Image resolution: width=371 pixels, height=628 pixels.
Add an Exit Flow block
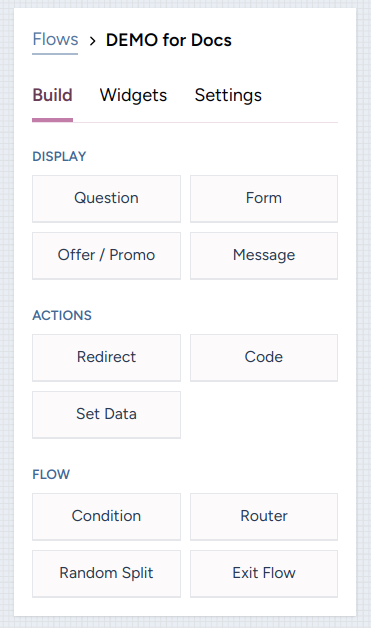pyautogui.click(x=264, y=574)
